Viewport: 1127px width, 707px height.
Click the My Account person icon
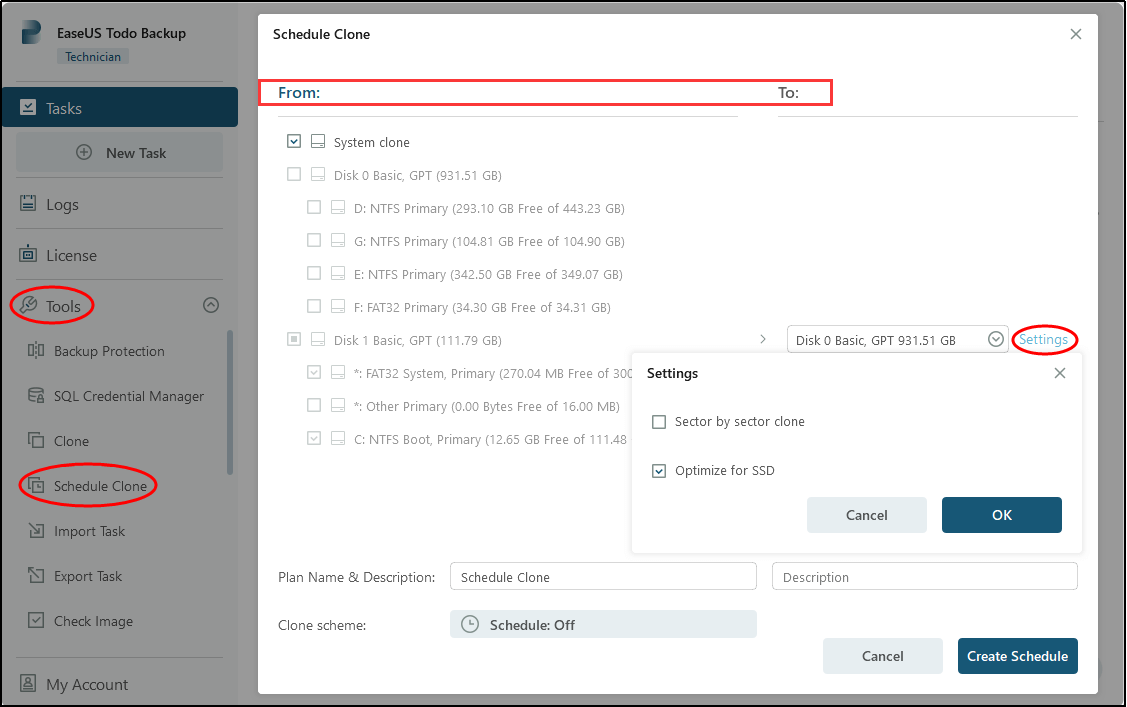(28, 683)
